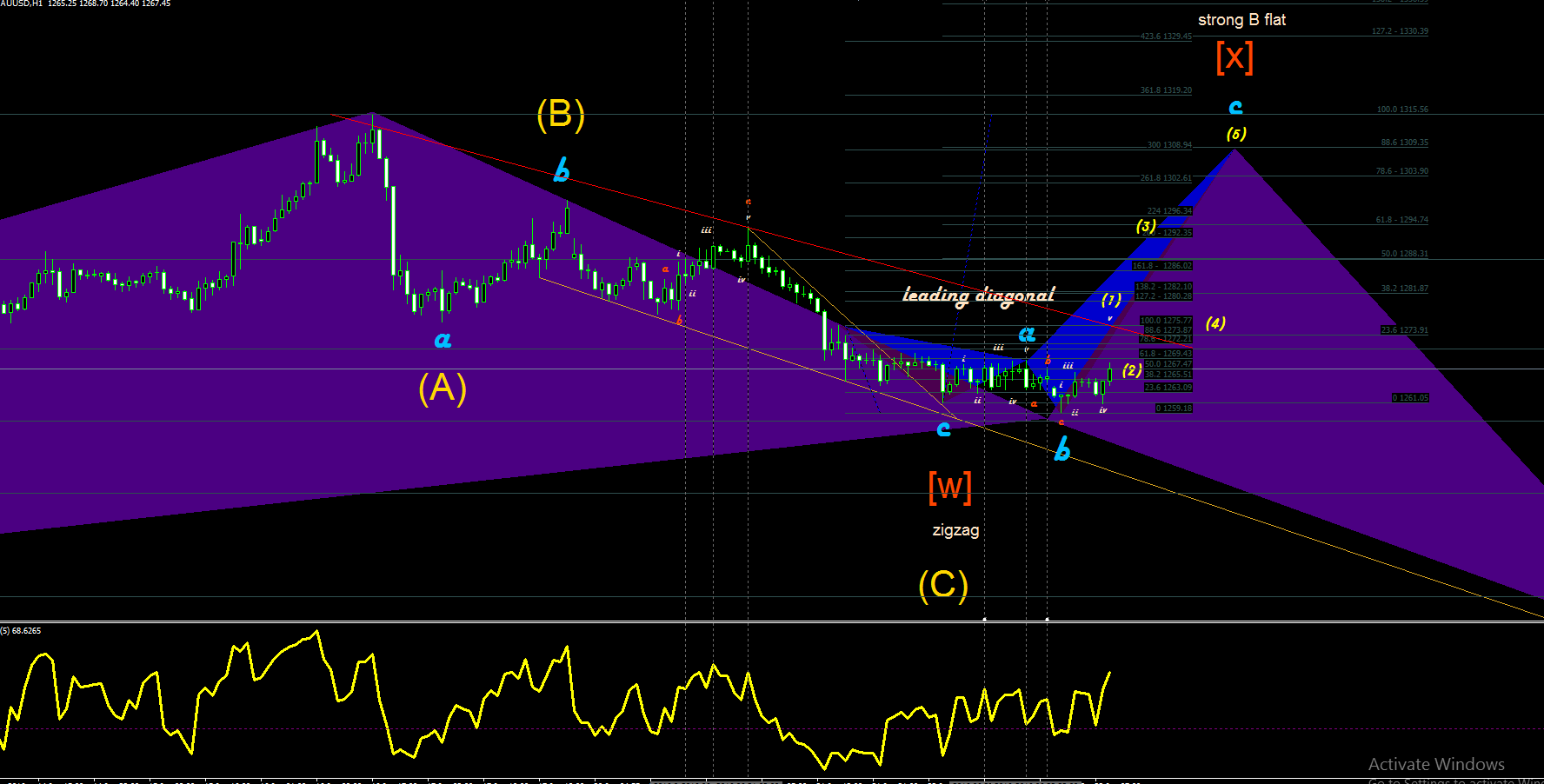Click Fibonacci level "23.6 1273.91"
Image resolution: width=1544 pixels, height=784 pixels.
click(x=1405, y=330)
